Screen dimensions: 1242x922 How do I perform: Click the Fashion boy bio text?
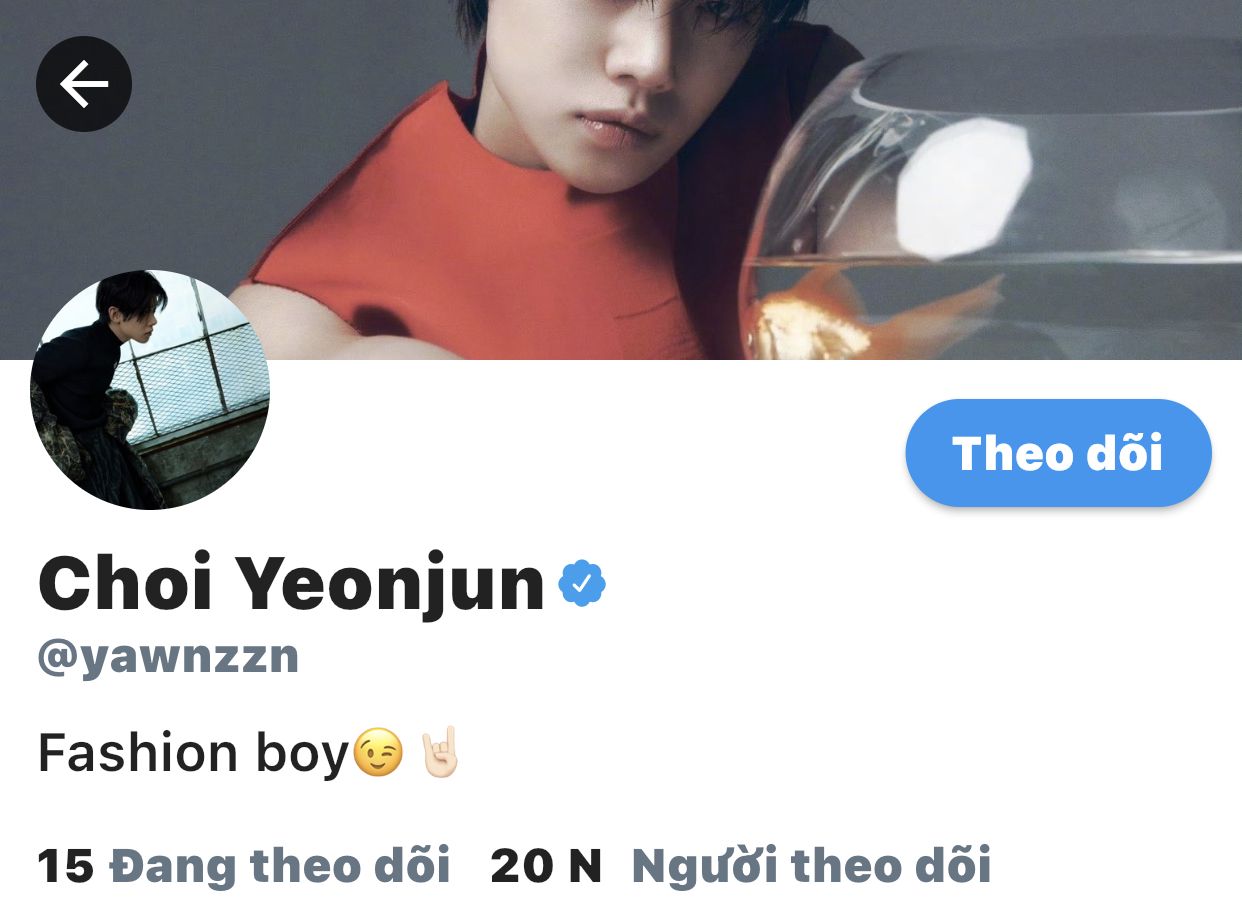(x=193, y=754)
